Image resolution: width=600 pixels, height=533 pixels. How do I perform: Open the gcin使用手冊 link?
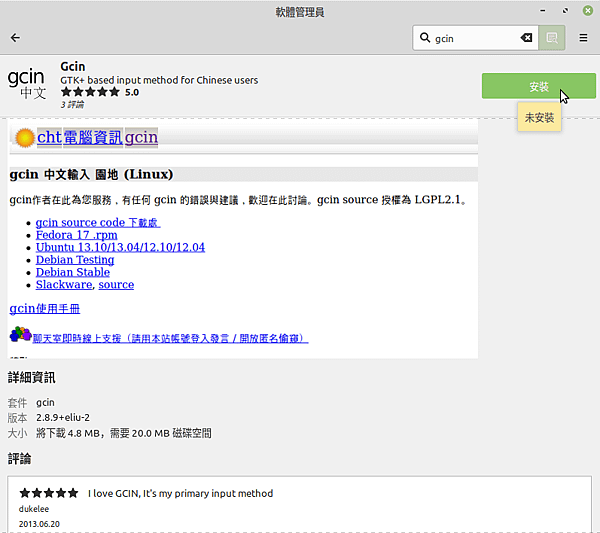click(45, 308)
